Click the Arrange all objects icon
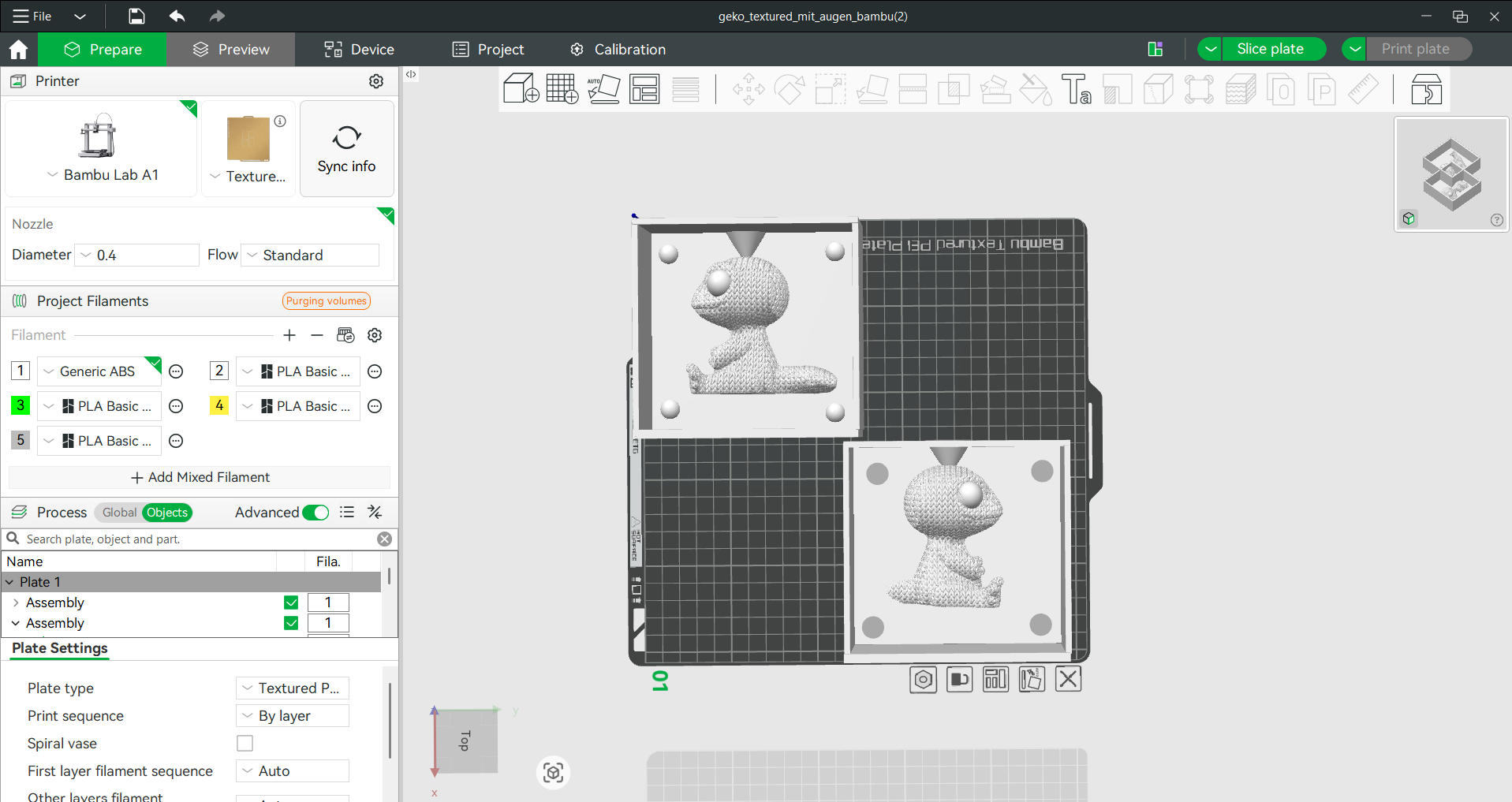Screen dimensions: 1512x802 point(644,89)
